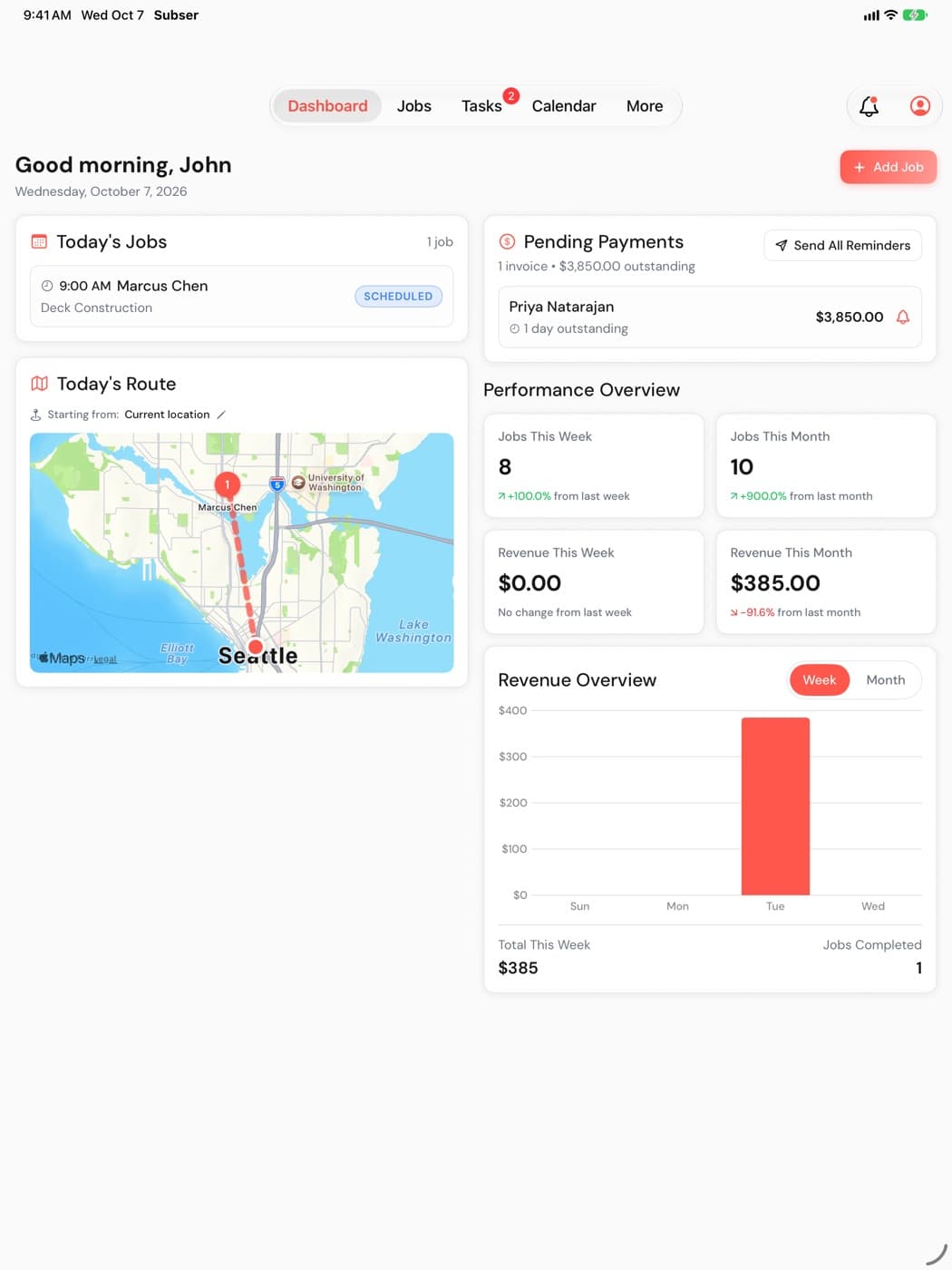Click the starting-point anchor icon
This screenshot has height=1270, width=952.
click(x=35, y=415)
